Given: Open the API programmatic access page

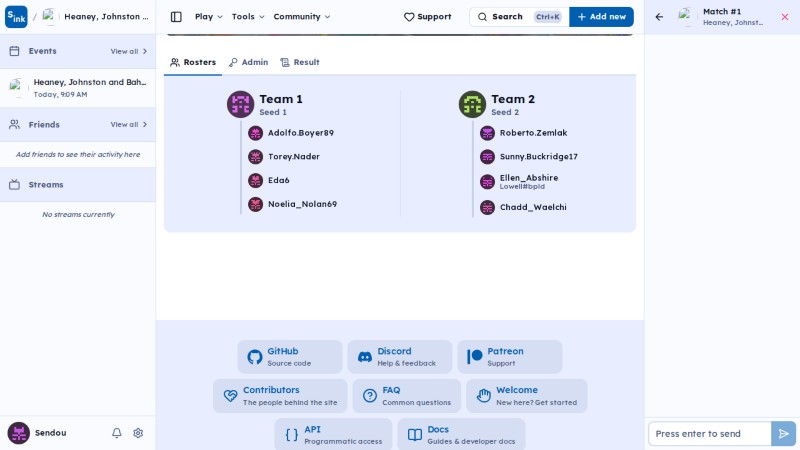Looking at the screenshot, I should [x=333, y=435].
